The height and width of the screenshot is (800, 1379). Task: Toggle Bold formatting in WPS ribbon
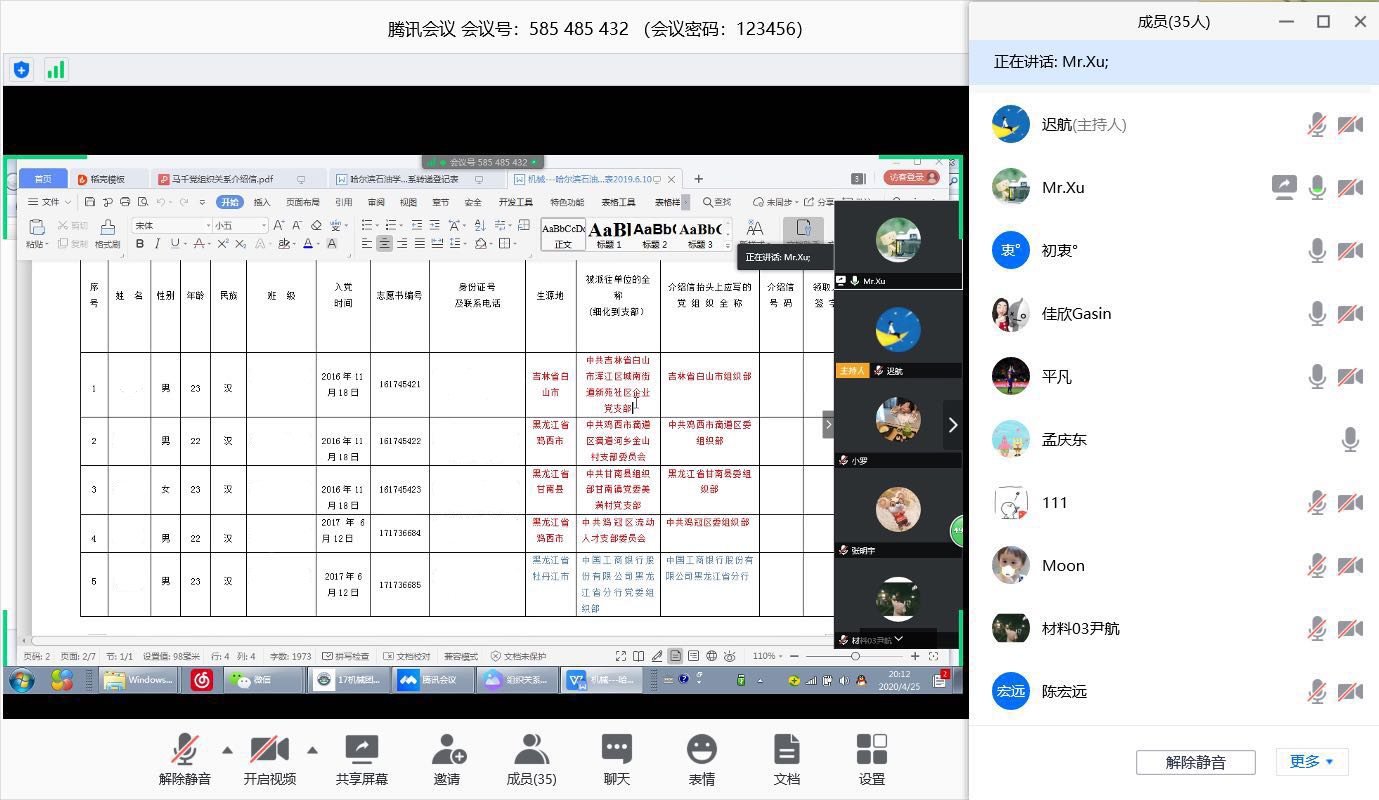click(x=140, y=243)
